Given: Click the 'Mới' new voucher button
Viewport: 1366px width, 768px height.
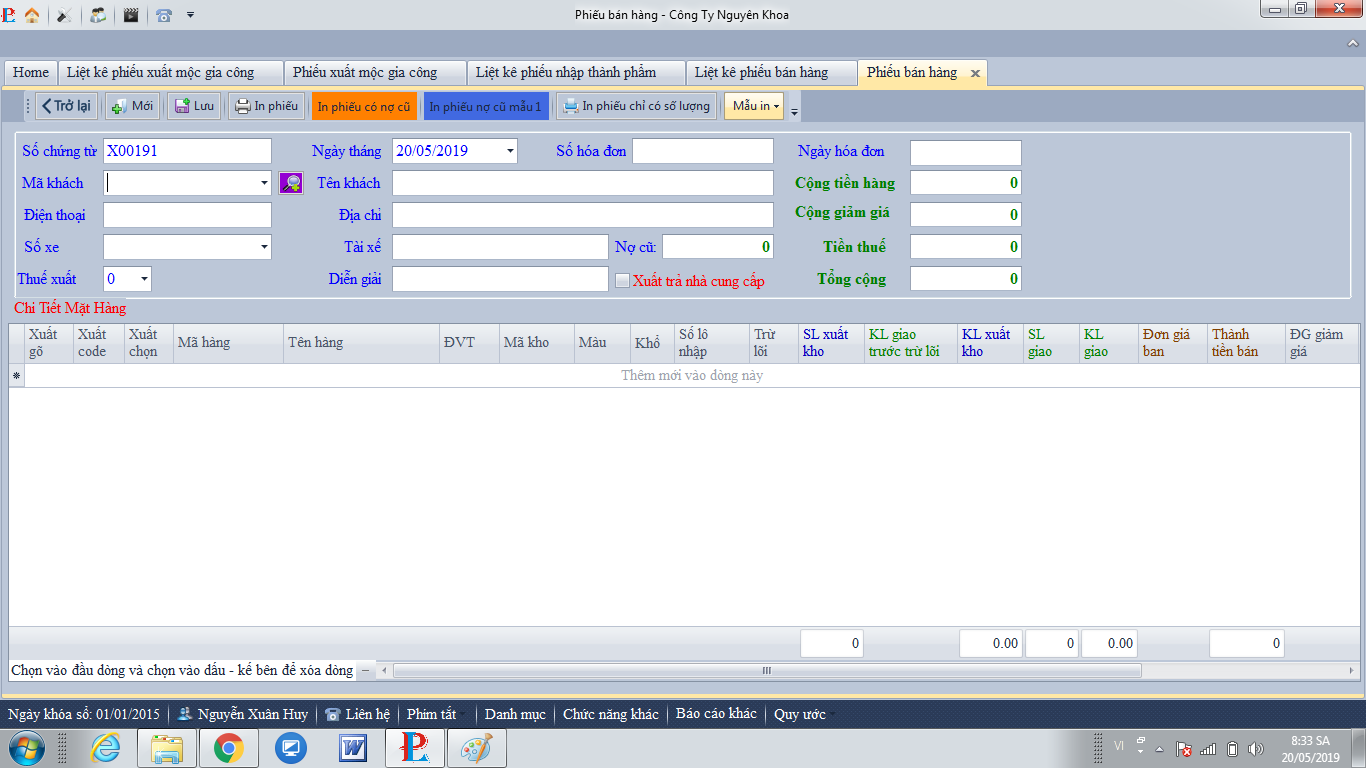Looking at the screenshot, I should [132, 106].
